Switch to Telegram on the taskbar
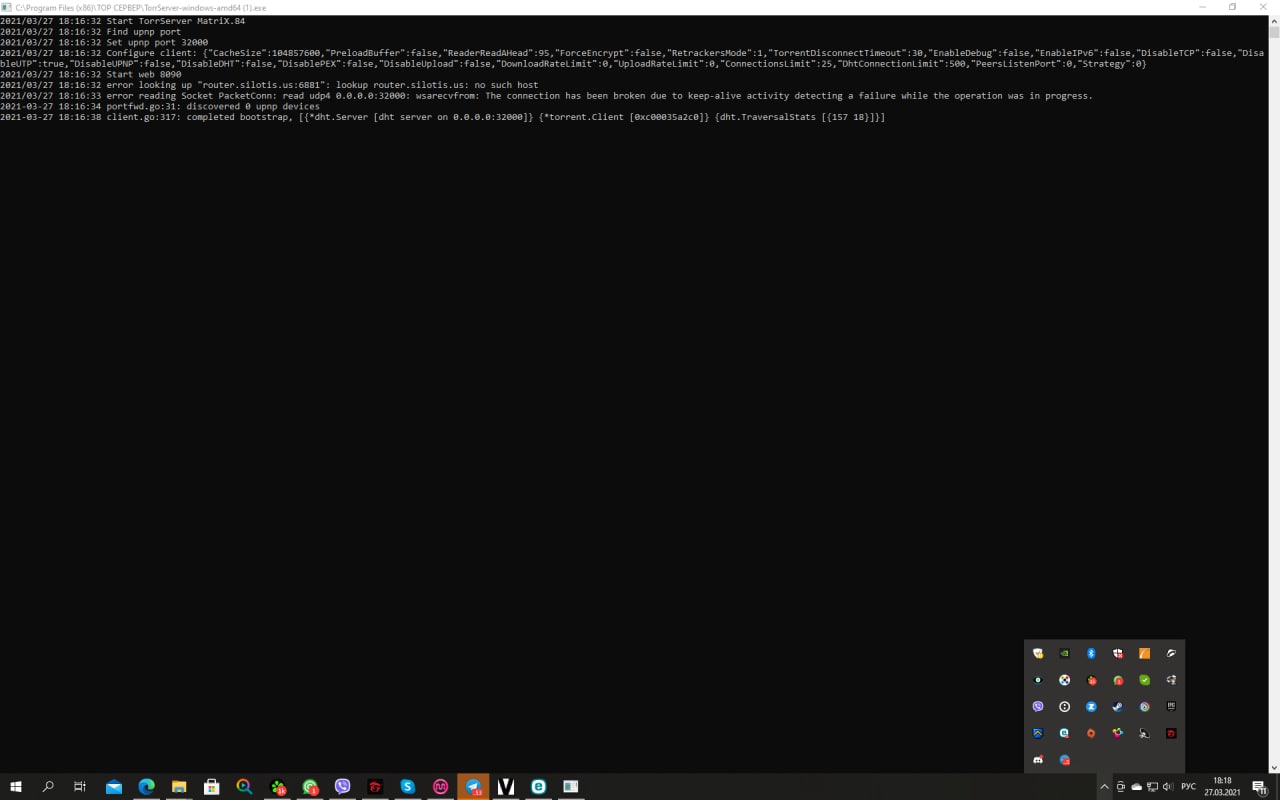Screen dimensions: 1280x800 [473, 787]
